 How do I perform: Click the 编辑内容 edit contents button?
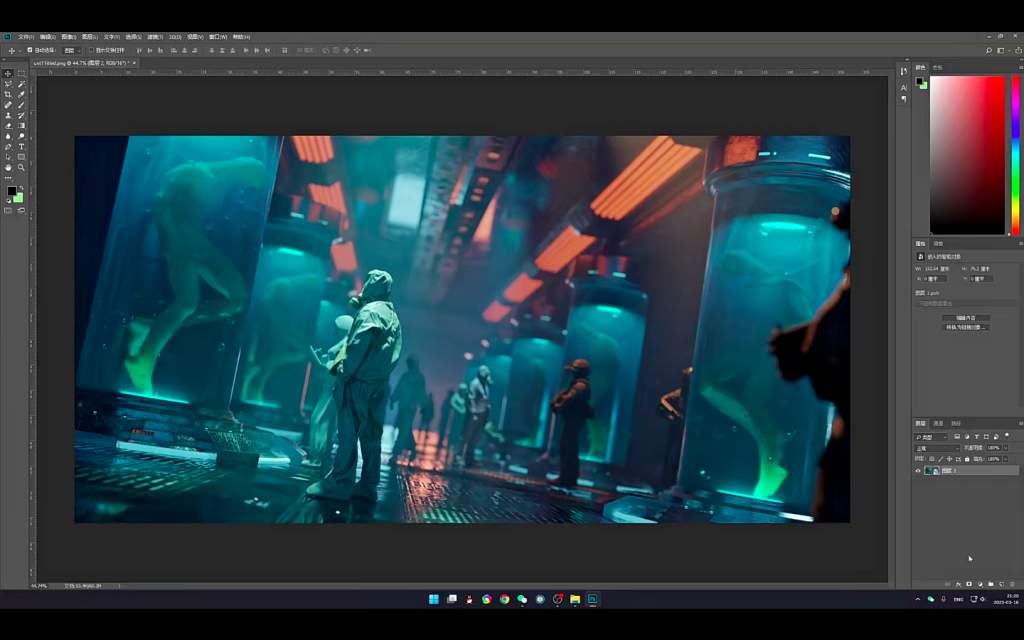point(966,318)
